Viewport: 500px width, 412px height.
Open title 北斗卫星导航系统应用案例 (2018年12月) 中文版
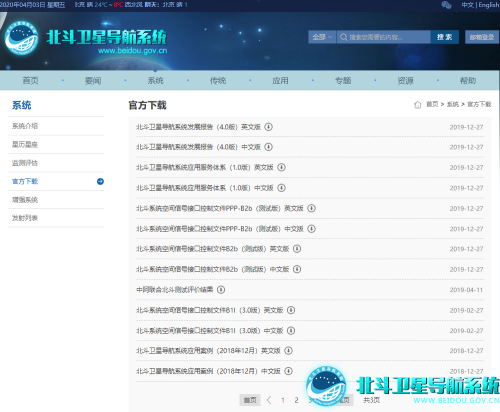[208, 371]
